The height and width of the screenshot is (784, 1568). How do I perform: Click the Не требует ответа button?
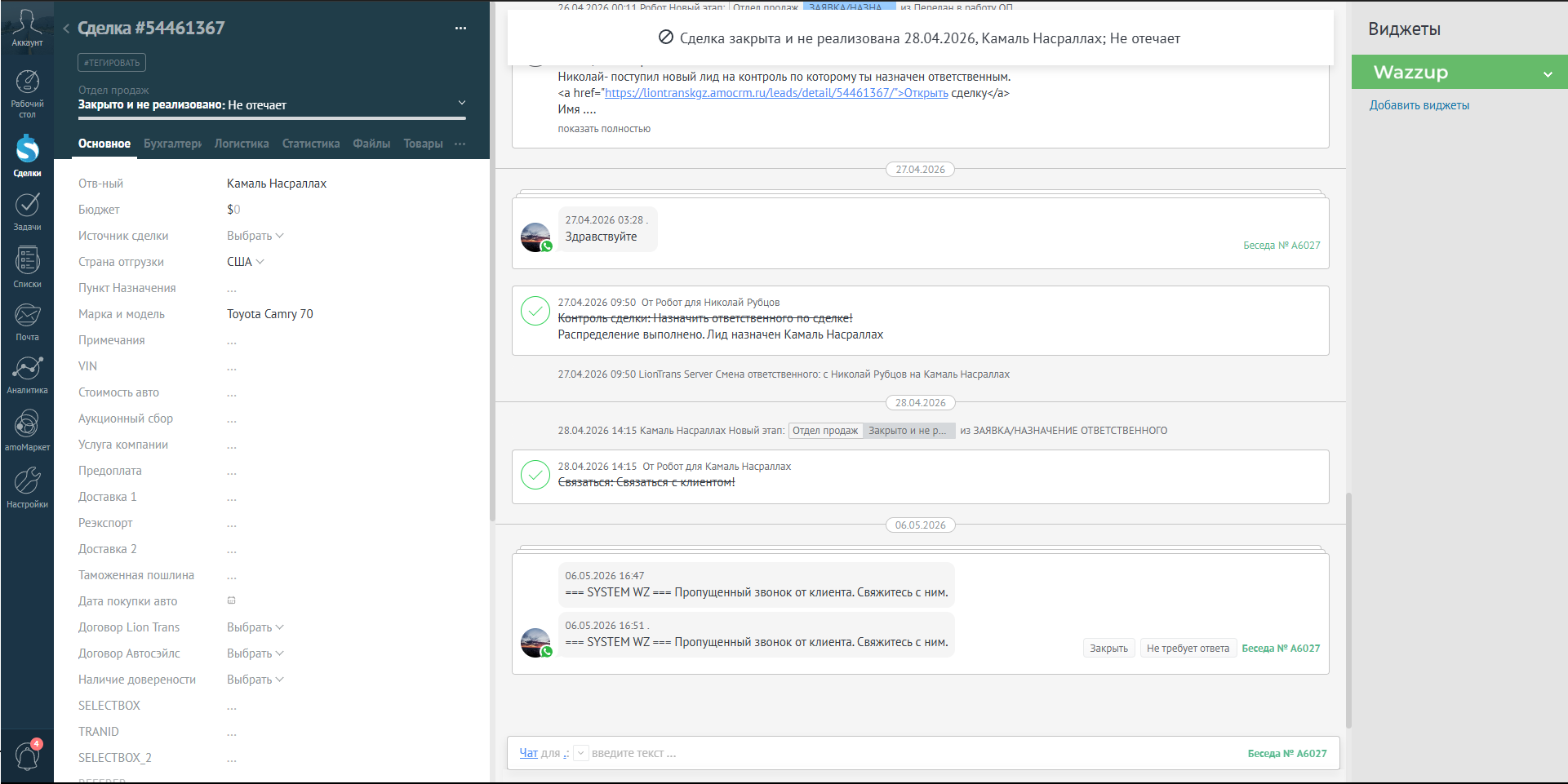pyautogui.click(x=1188, y=649)
